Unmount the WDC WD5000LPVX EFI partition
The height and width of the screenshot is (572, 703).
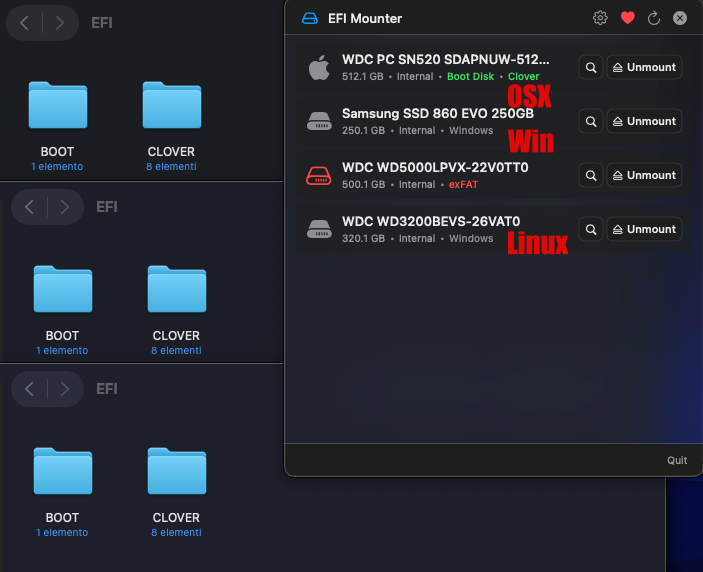[x=644, y=175]
